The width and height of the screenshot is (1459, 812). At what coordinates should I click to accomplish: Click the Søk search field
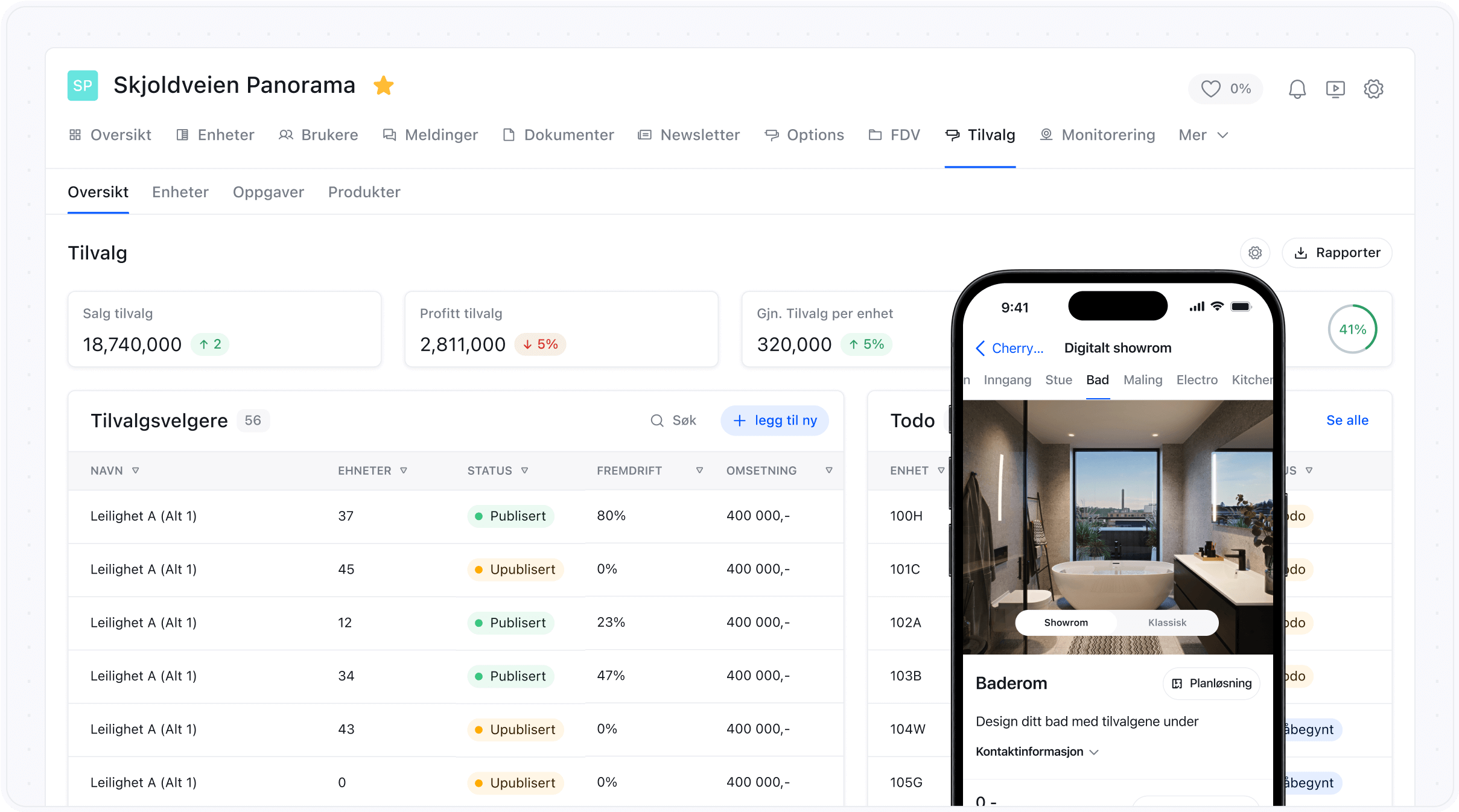coord(674,420)
